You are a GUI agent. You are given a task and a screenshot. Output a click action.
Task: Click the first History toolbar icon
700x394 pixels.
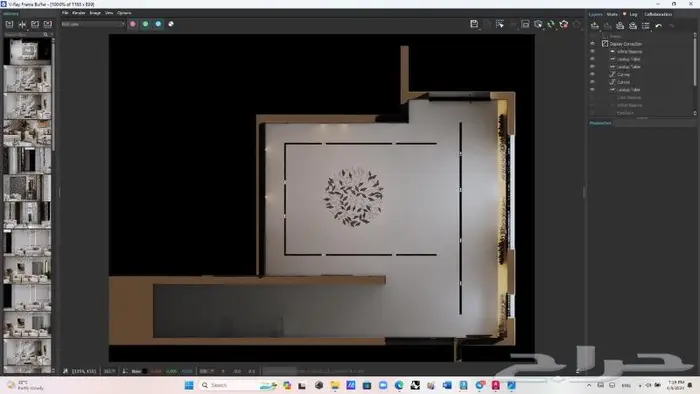click(9, 24)
